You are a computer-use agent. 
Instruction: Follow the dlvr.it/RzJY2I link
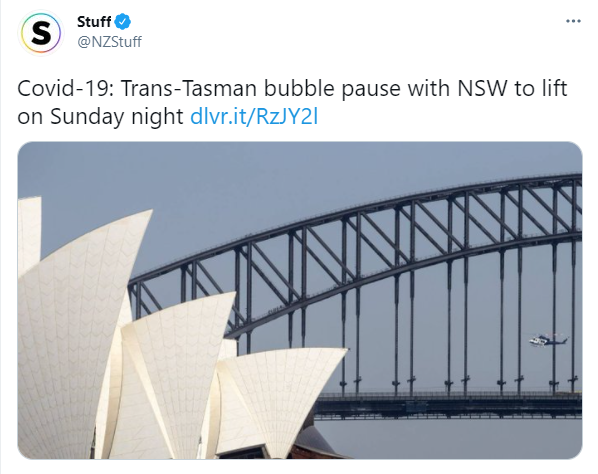(x=254, y=116)
